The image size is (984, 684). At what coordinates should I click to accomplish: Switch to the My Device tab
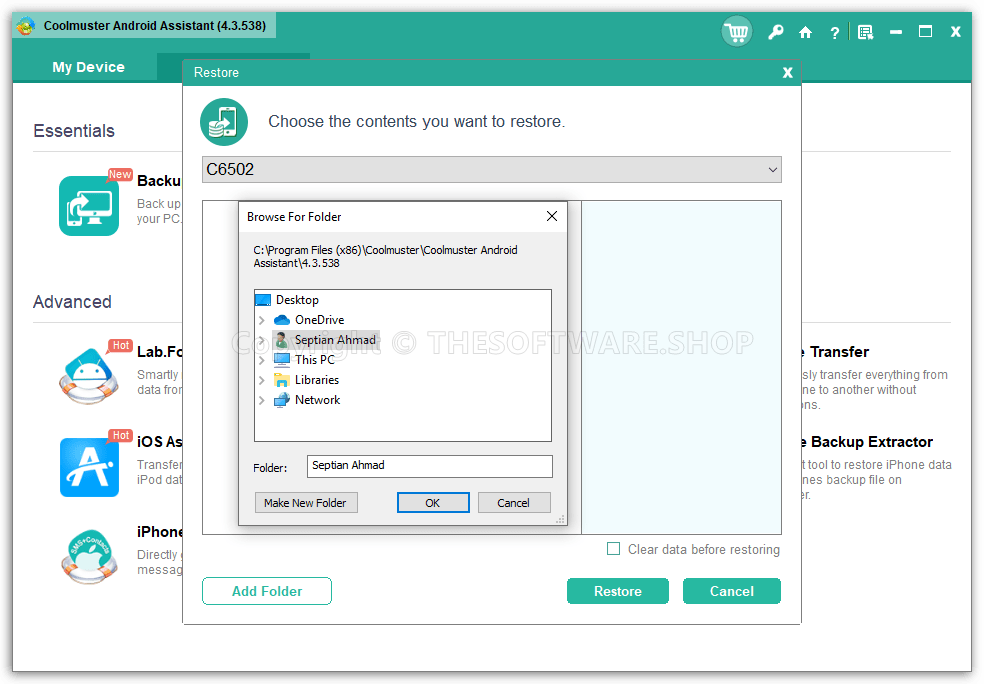click(88, 67)
